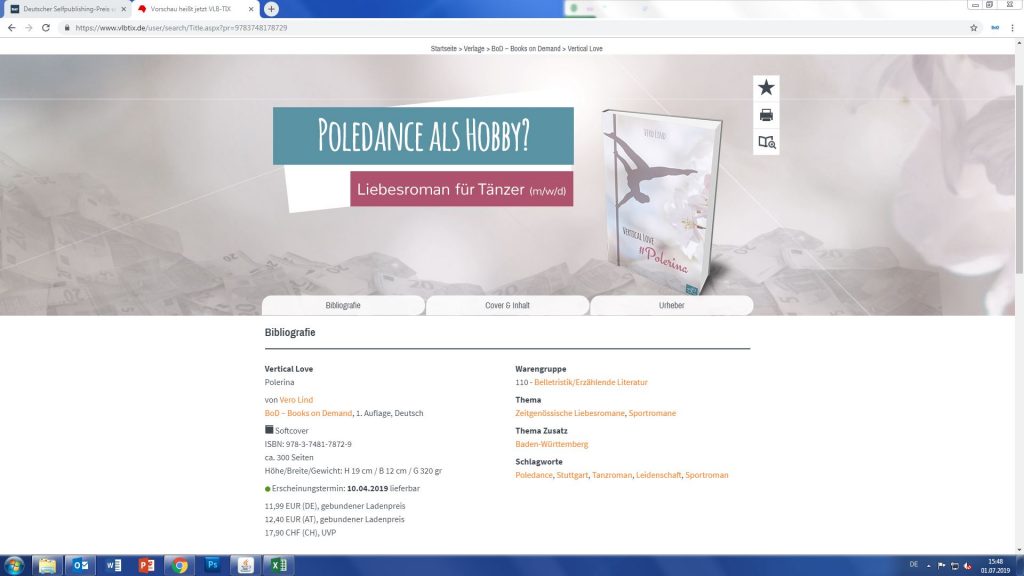
Task: Click the book cover image
Action: (662, 202)
